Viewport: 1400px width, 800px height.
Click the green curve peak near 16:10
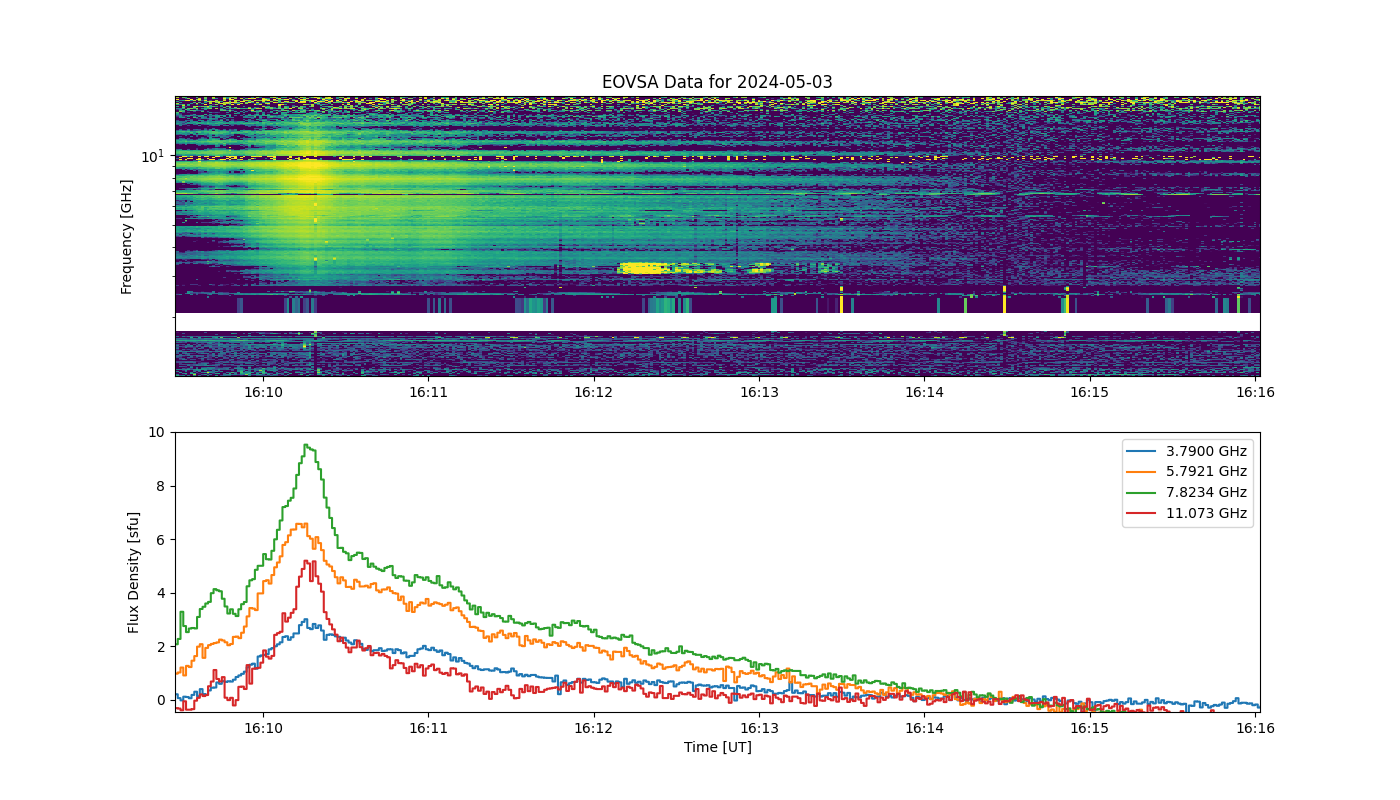tap(307, 446)
